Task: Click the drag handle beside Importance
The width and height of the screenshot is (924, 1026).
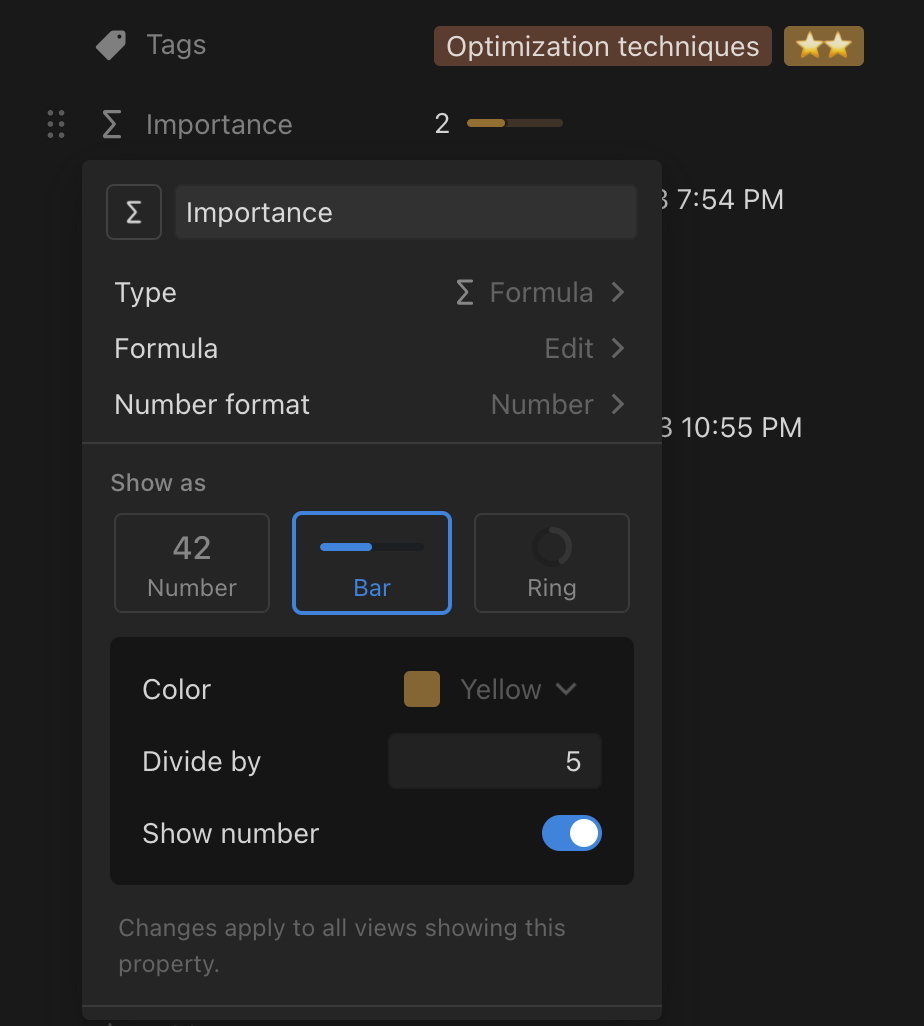Action: point(56,124)
